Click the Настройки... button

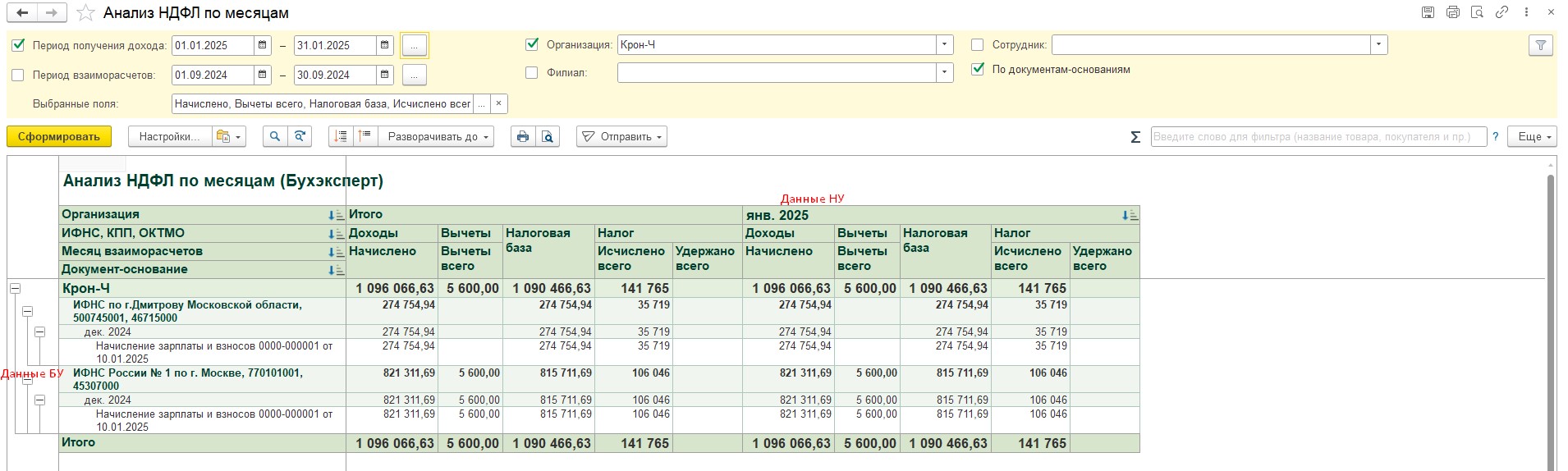[x=169, y=137]
